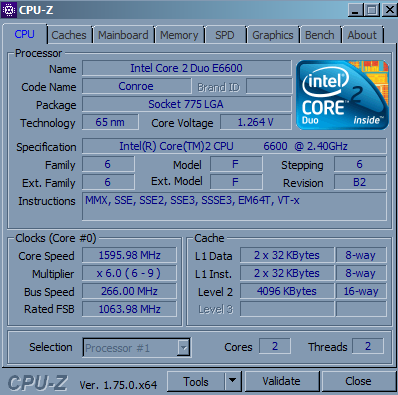Viewport: 398px width, 395px height.
Task: Click the Core Voltage value 1.264 V
Action: [256, 122]
